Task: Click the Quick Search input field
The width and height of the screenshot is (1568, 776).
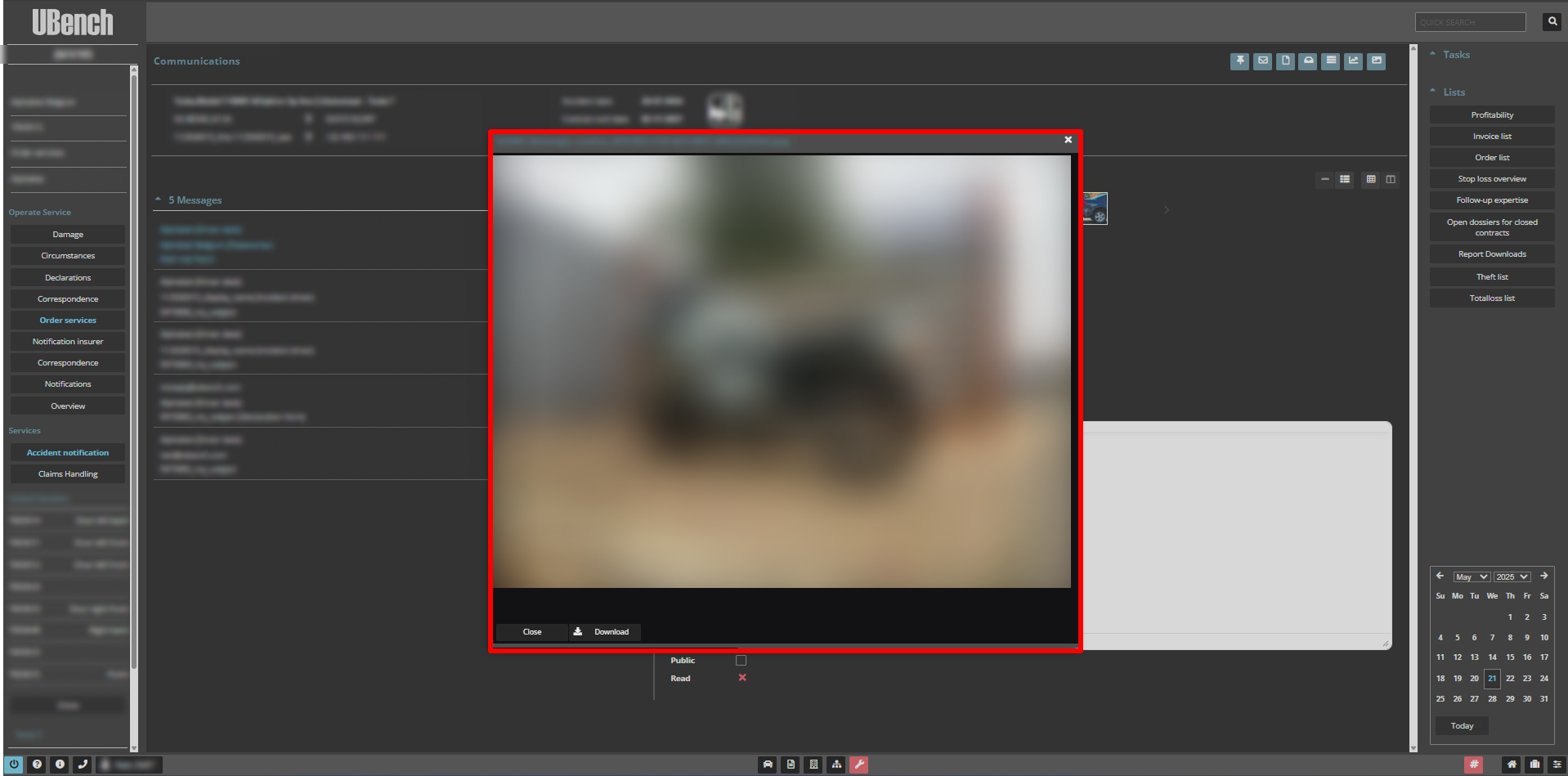Action: point(1470,22)
